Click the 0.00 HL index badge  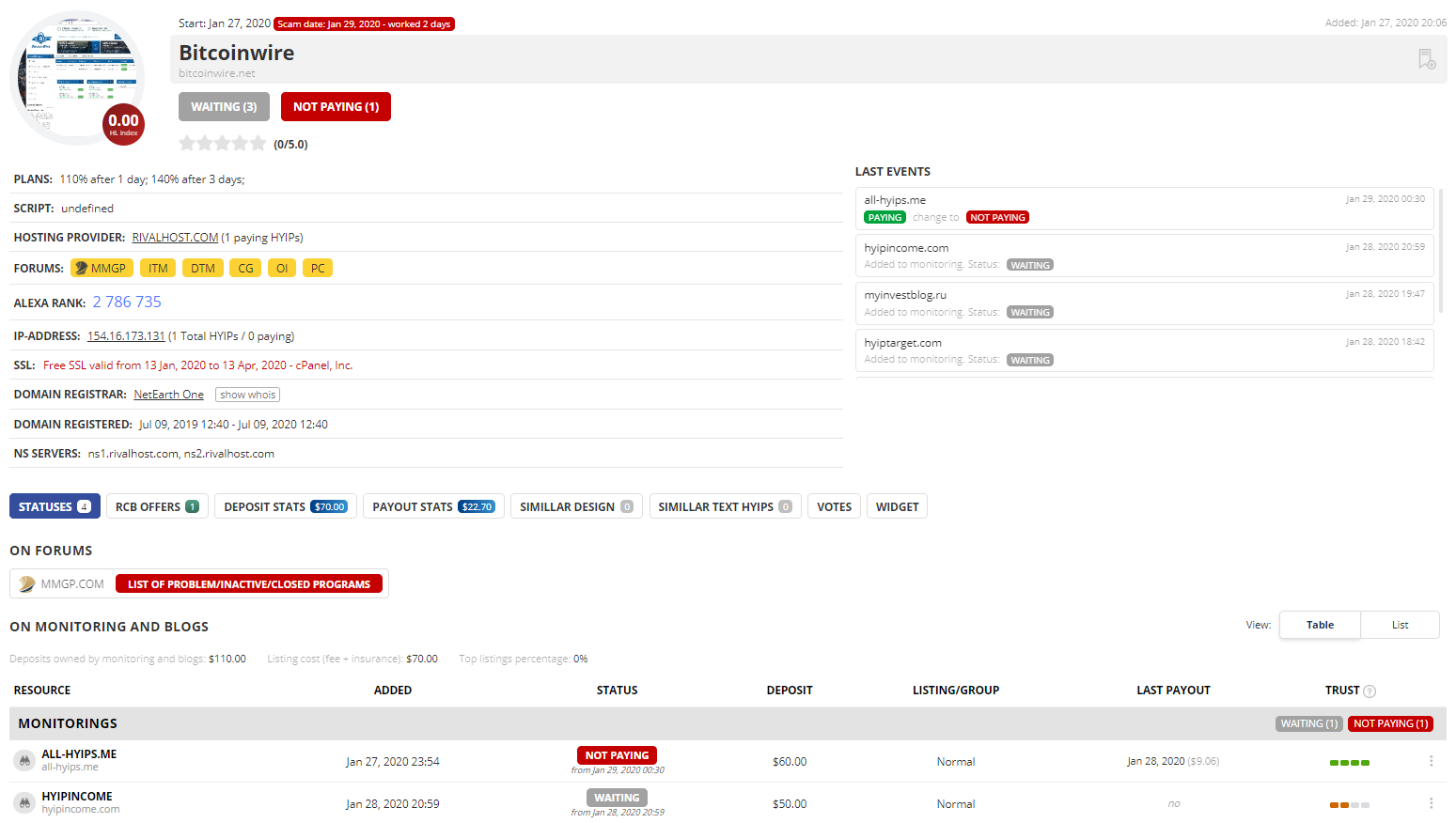point(123,124)
